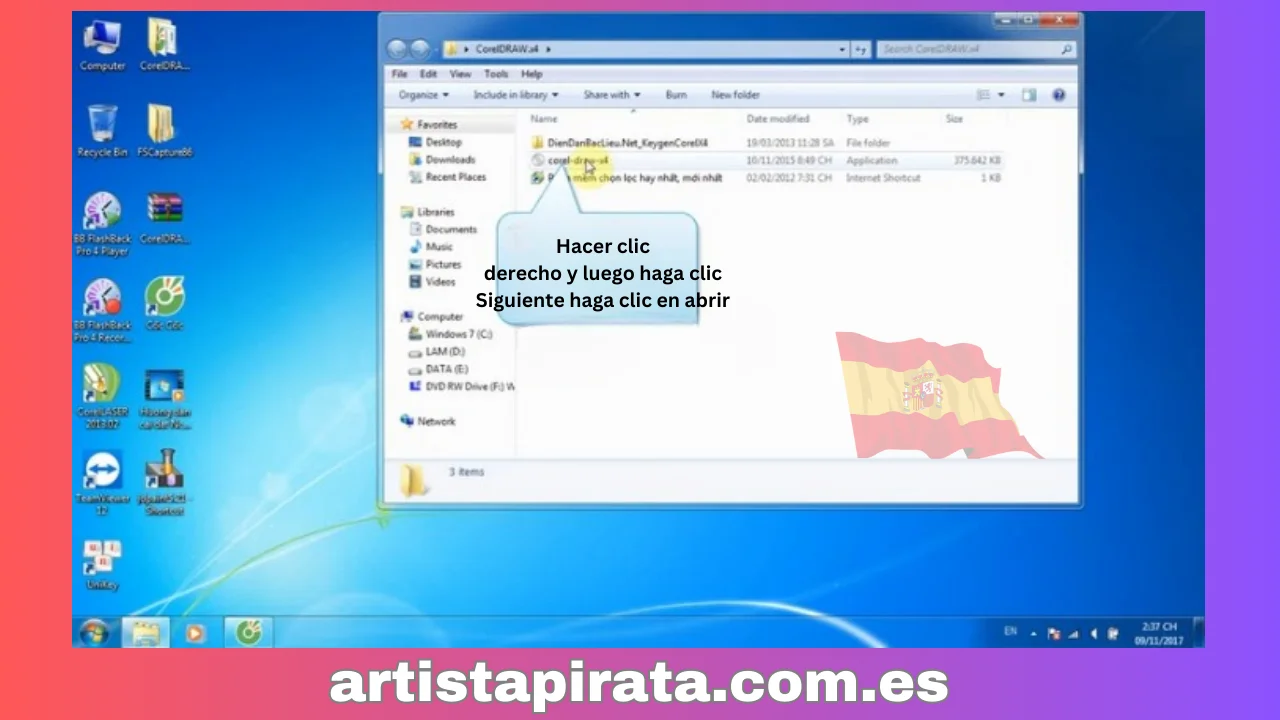Sort by the Date modified column header
Viewport: 1280px width, 720px height.
pos(777,119)
